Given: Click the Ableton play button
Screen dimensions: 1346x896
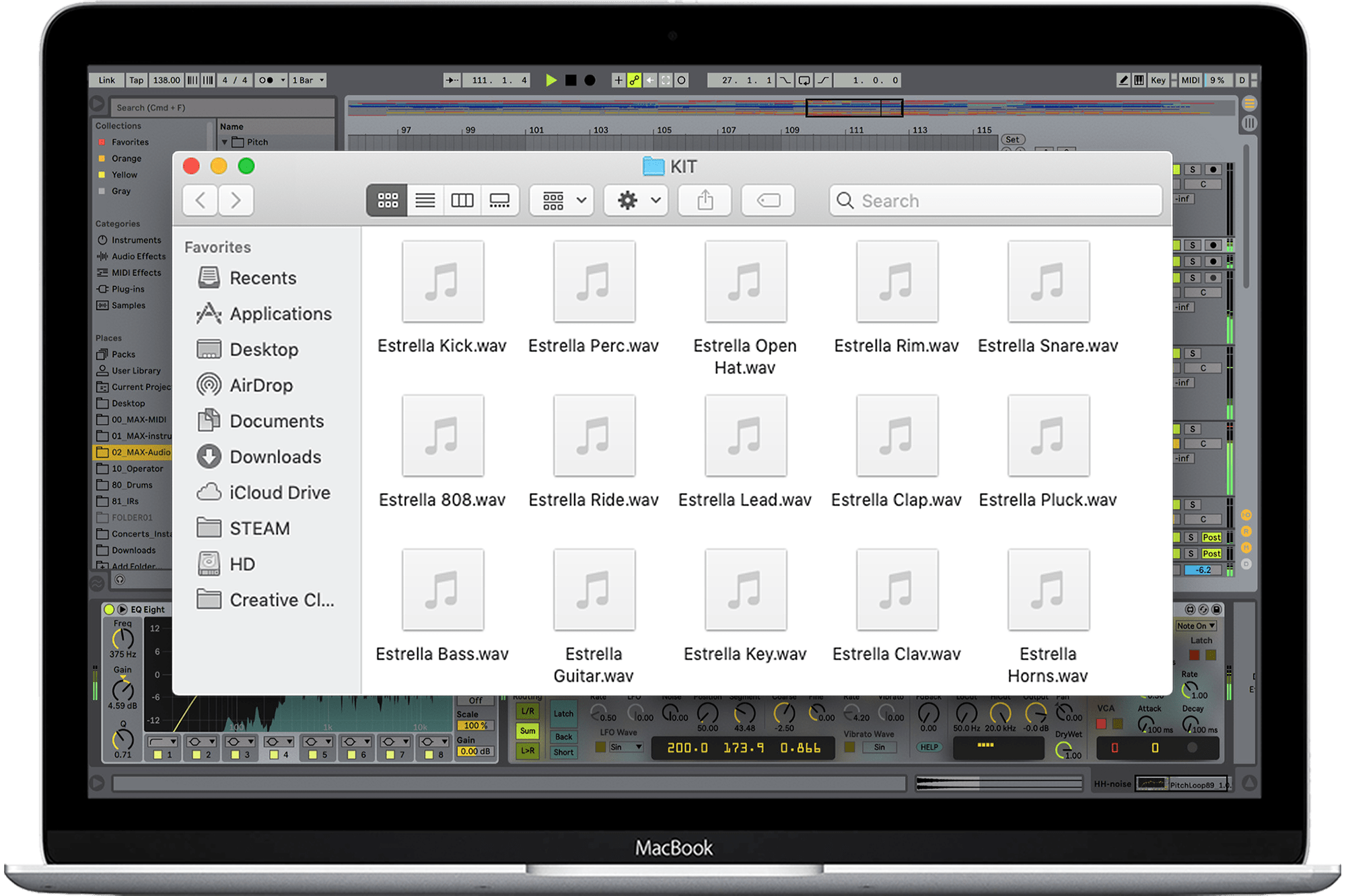Looking at the screenshot, I should click(x=551, y=80).
